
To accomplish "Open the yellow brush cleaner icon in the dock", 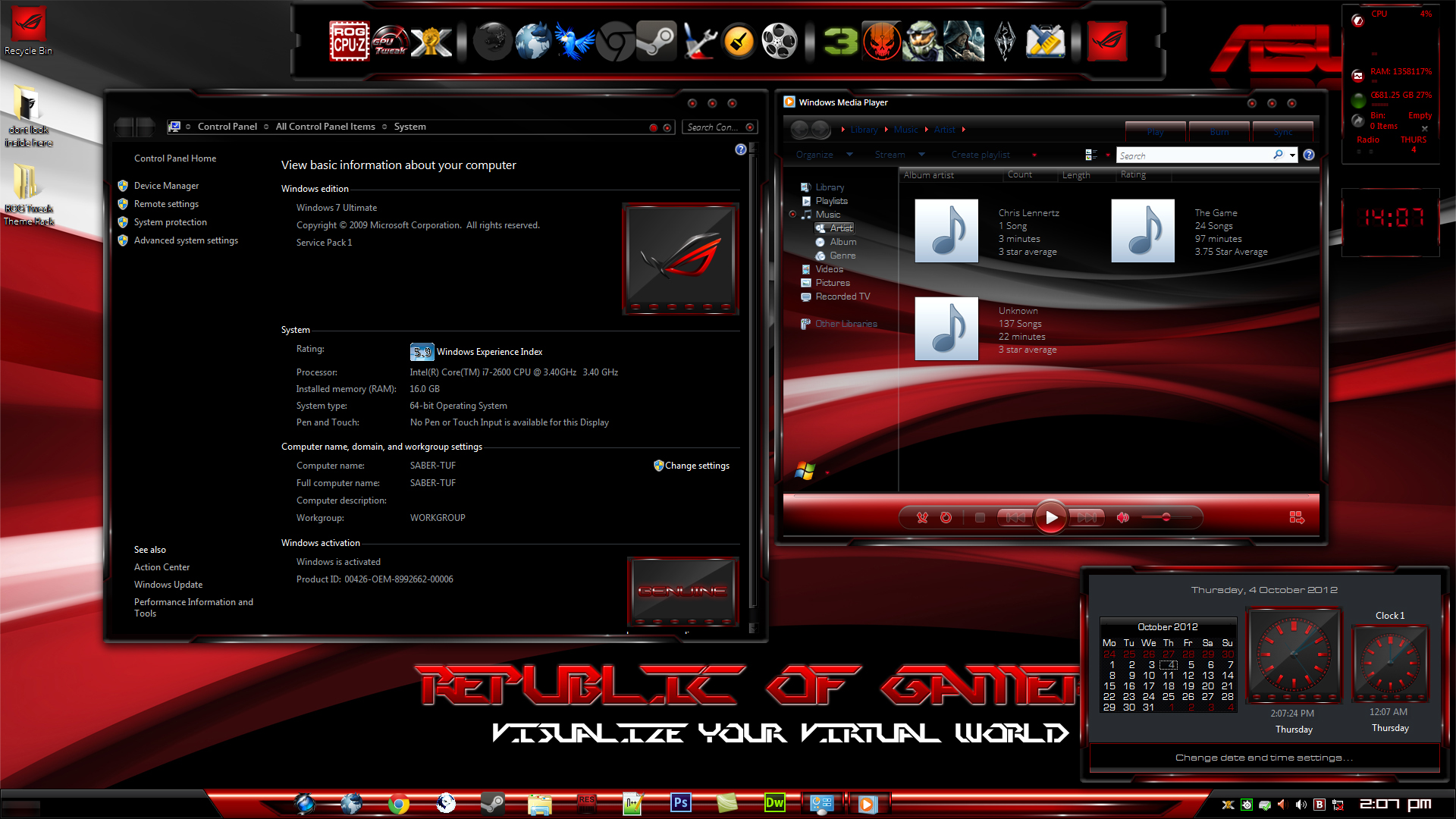I will pyautogui.click(x=739, y=41).
